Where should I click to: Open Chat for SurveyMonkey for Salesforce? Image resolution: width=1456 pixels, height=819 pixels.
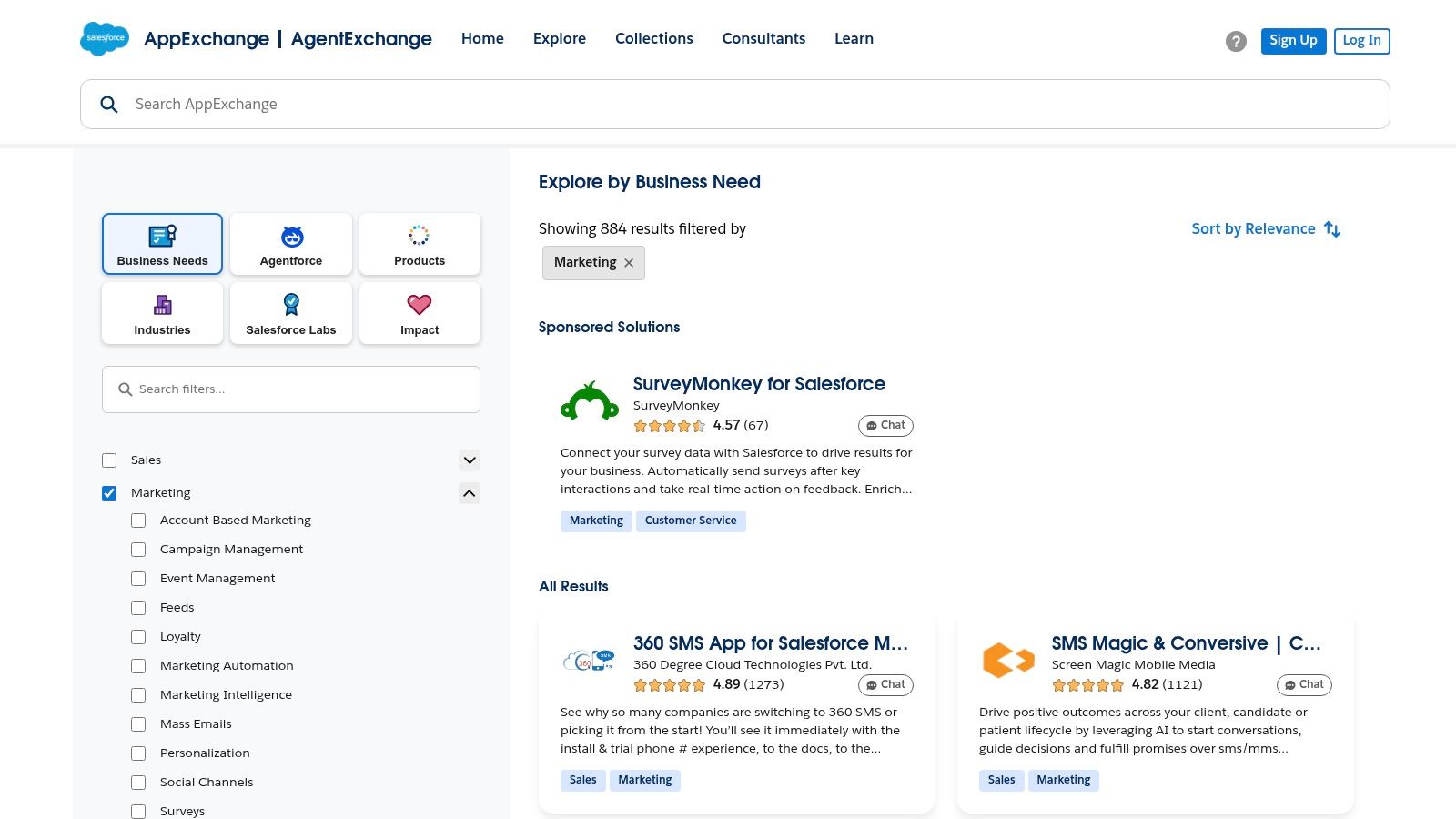click(x=885, y=425)
